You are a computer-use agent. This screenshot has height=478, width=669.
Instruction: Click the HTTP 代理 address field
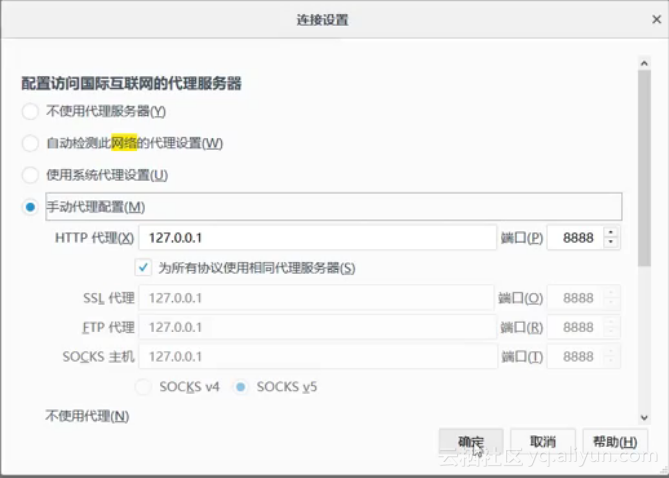317,238
